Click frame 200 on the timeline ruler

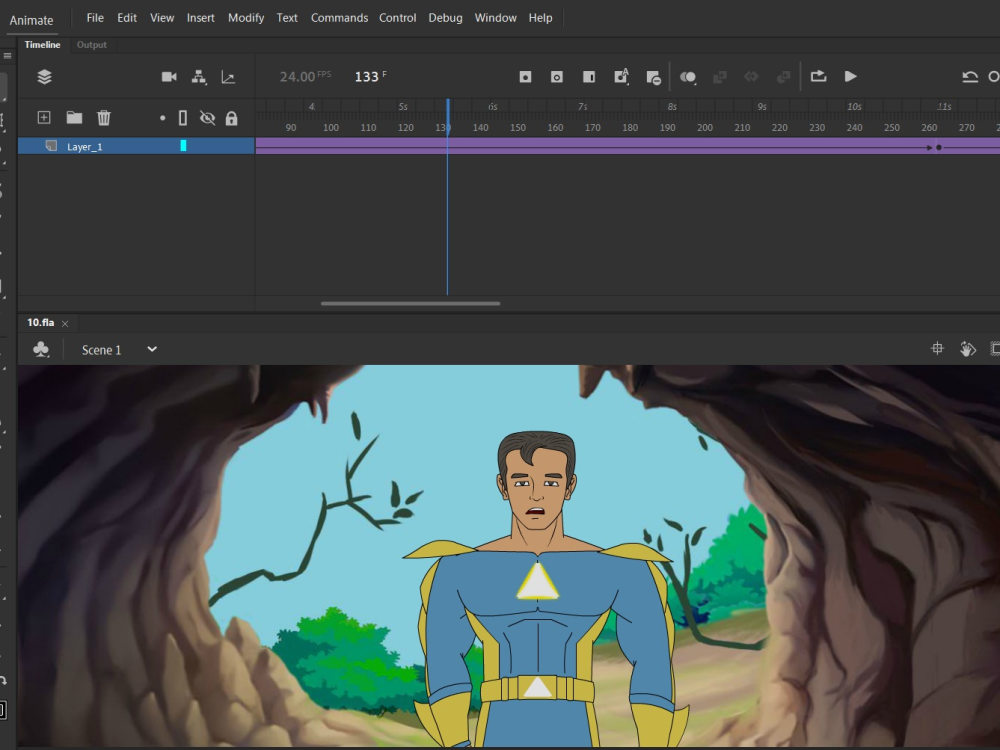(x=705, y=128)
